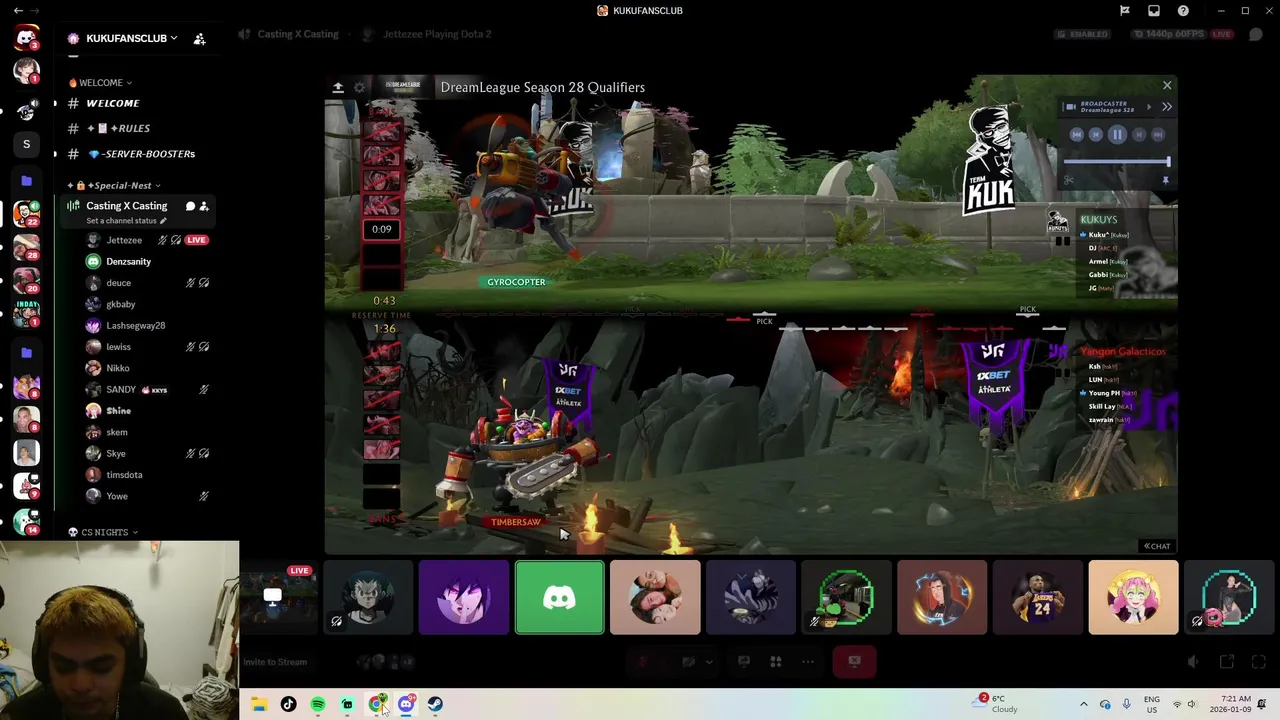Click the broadcaster camera icon
Viewport: 1280px width, 720px height.
1071,107
